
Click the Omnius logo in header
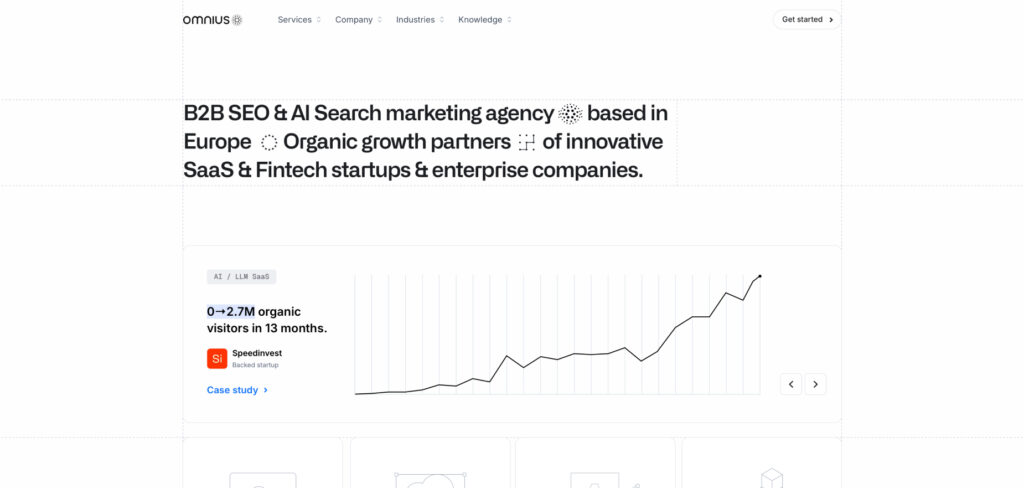pos(212,19)
